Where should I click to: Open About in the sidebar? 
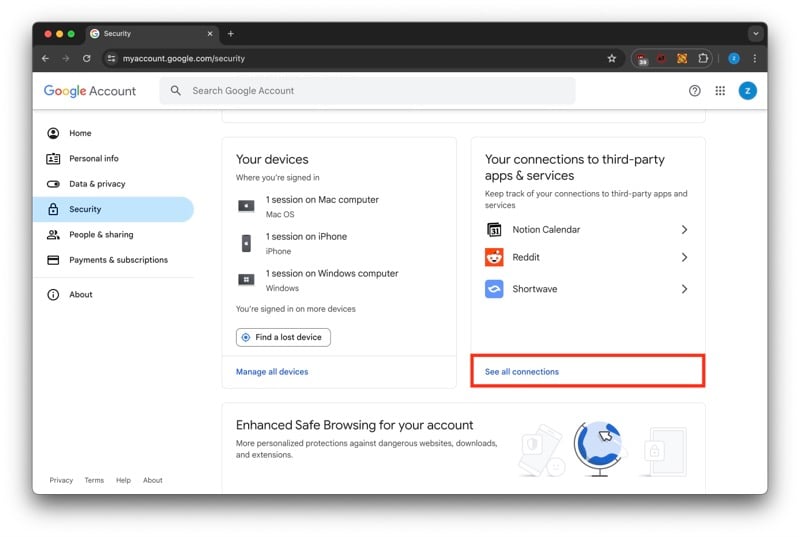(x=113, y=294)
